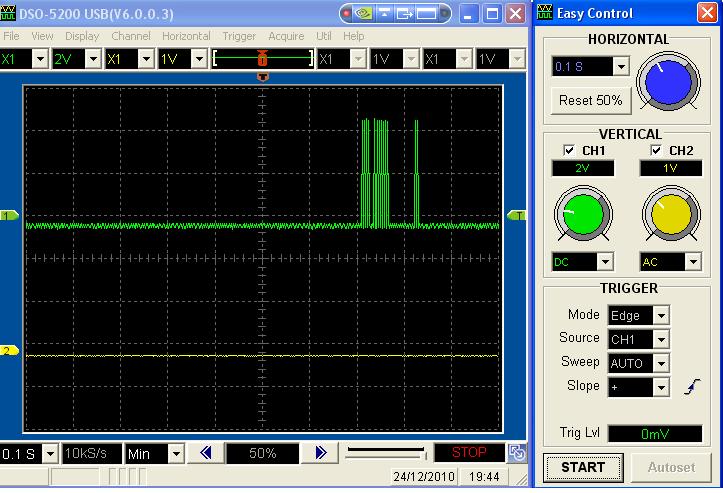The width and height of the screenshot is (723, 493).
Task: Click the rewind double-left arrow button
Action: coord(207,453)
